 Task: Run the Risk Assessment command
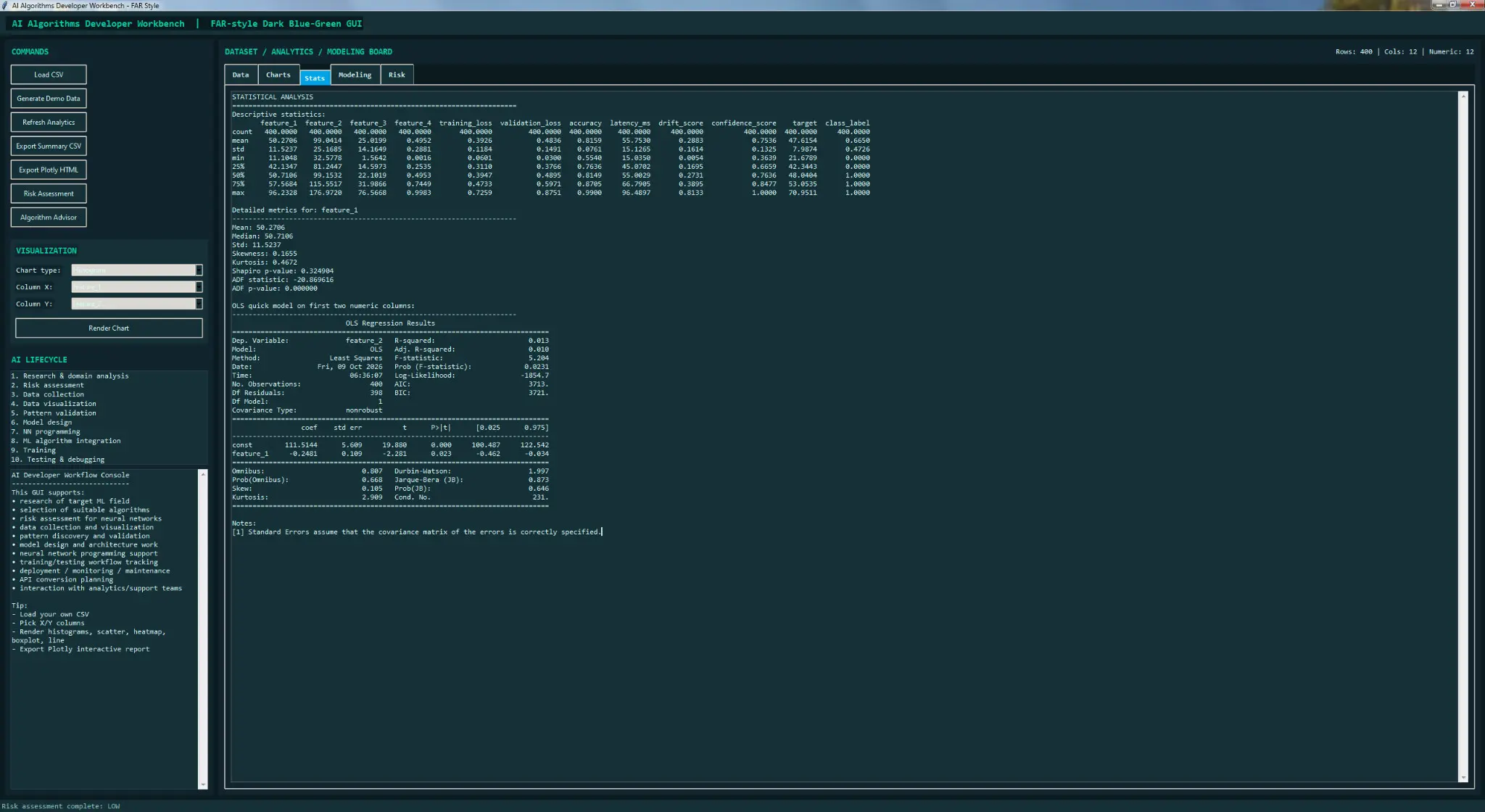pos(49,194)
